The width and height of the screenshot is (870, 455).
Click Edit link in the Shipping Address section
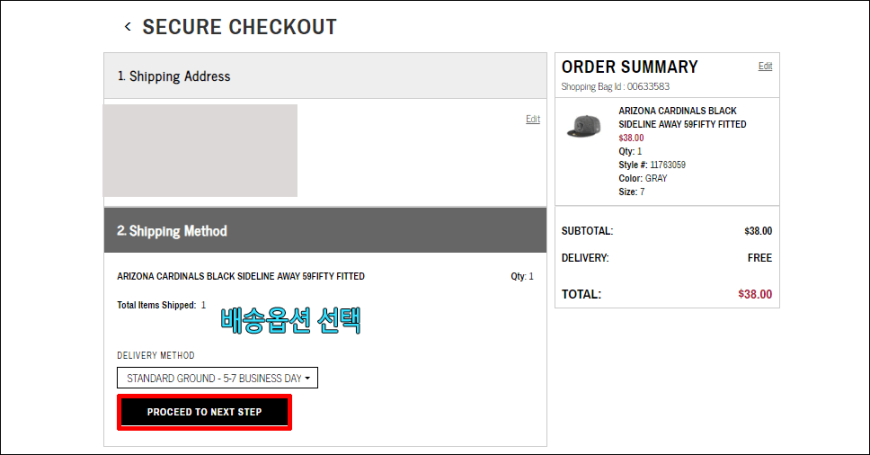pyautogui.click(x=533, y=119)
